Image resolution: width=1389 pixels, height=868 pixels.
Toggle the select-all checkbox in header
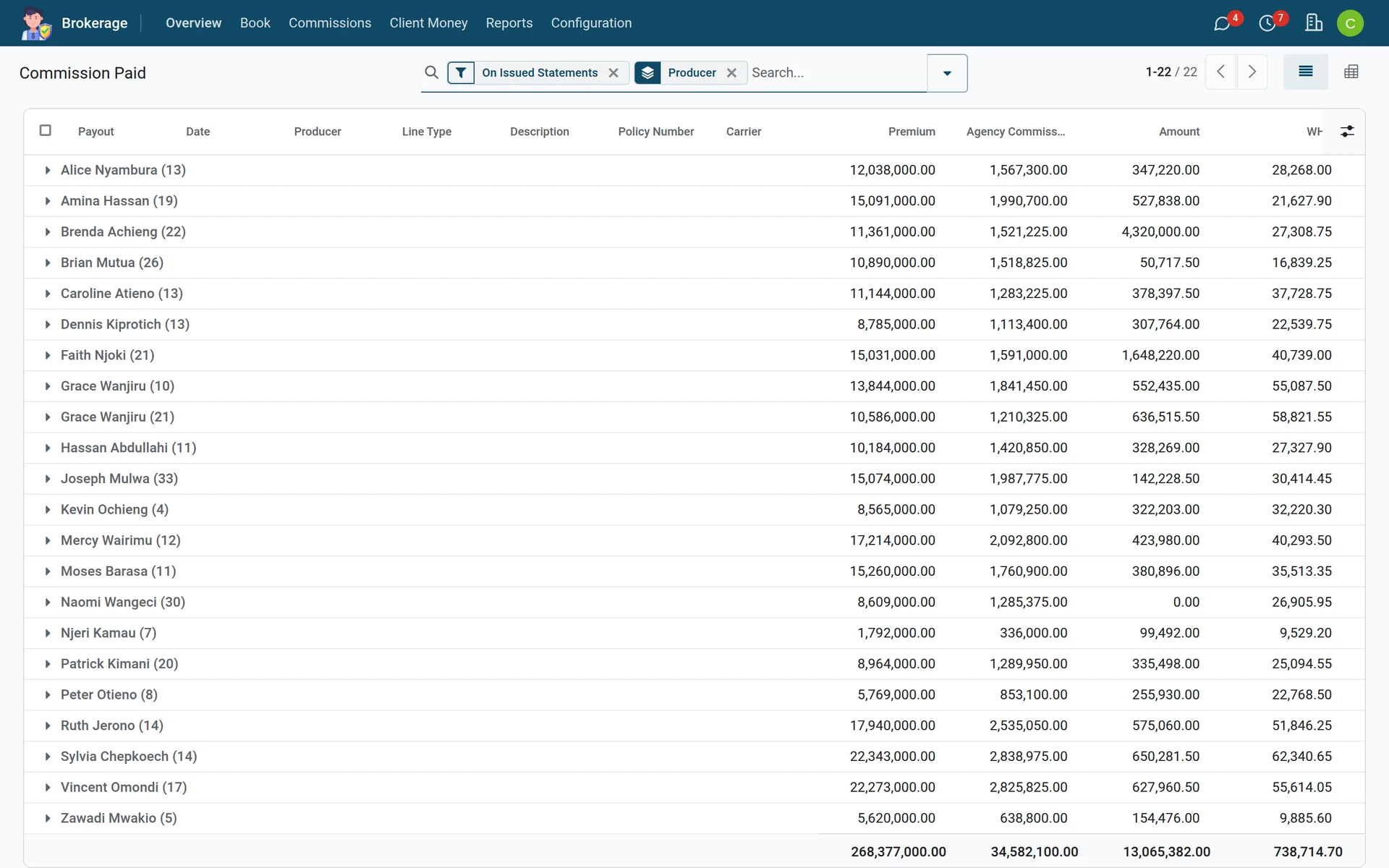pos(46,130)
